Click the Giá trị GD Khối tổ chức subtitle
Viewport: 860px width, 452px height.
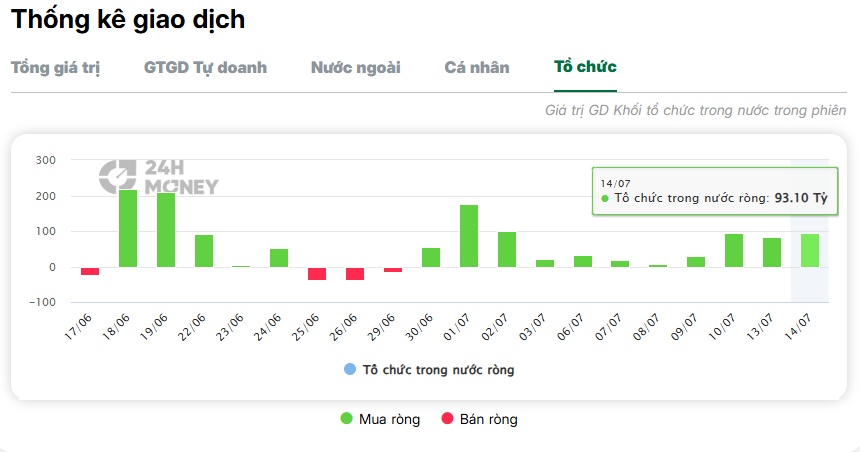[x=695, y=110]
